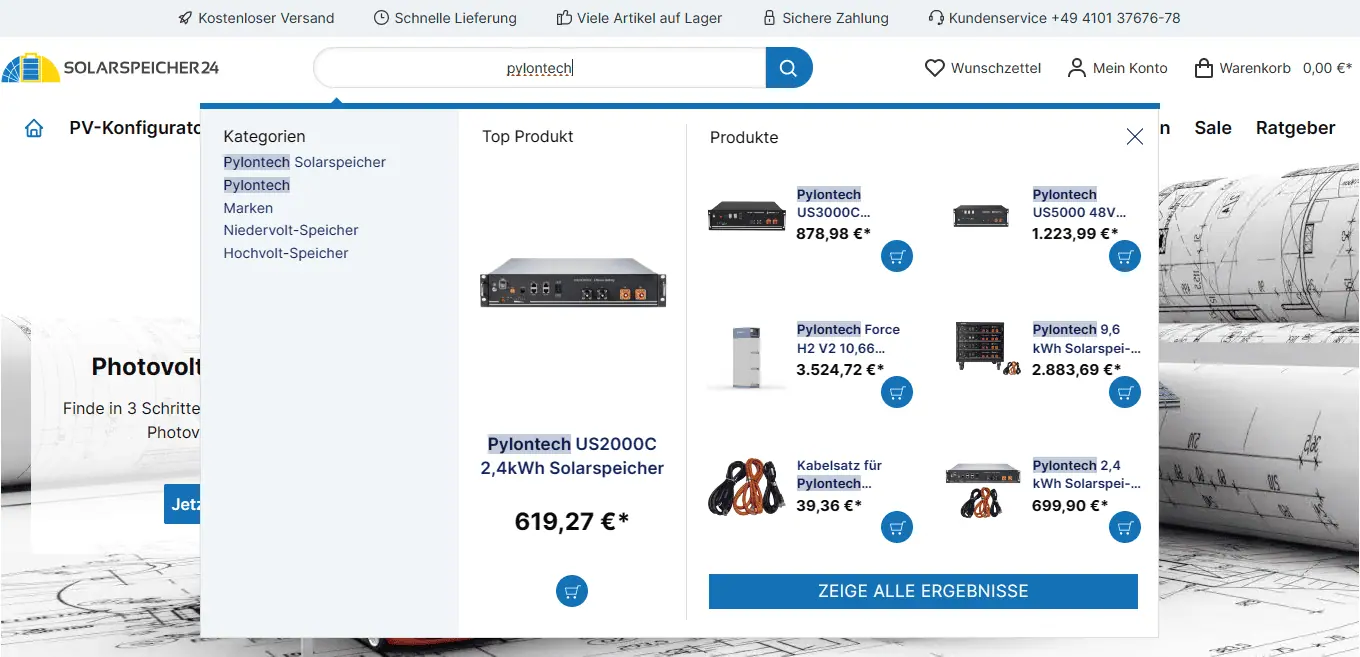This screenshot has width=1360, height=657.
Task: Add Pylontech 2,4 kWh Solarspeicher to cart
Action: pyautogui.click(x=1125, y=527)
